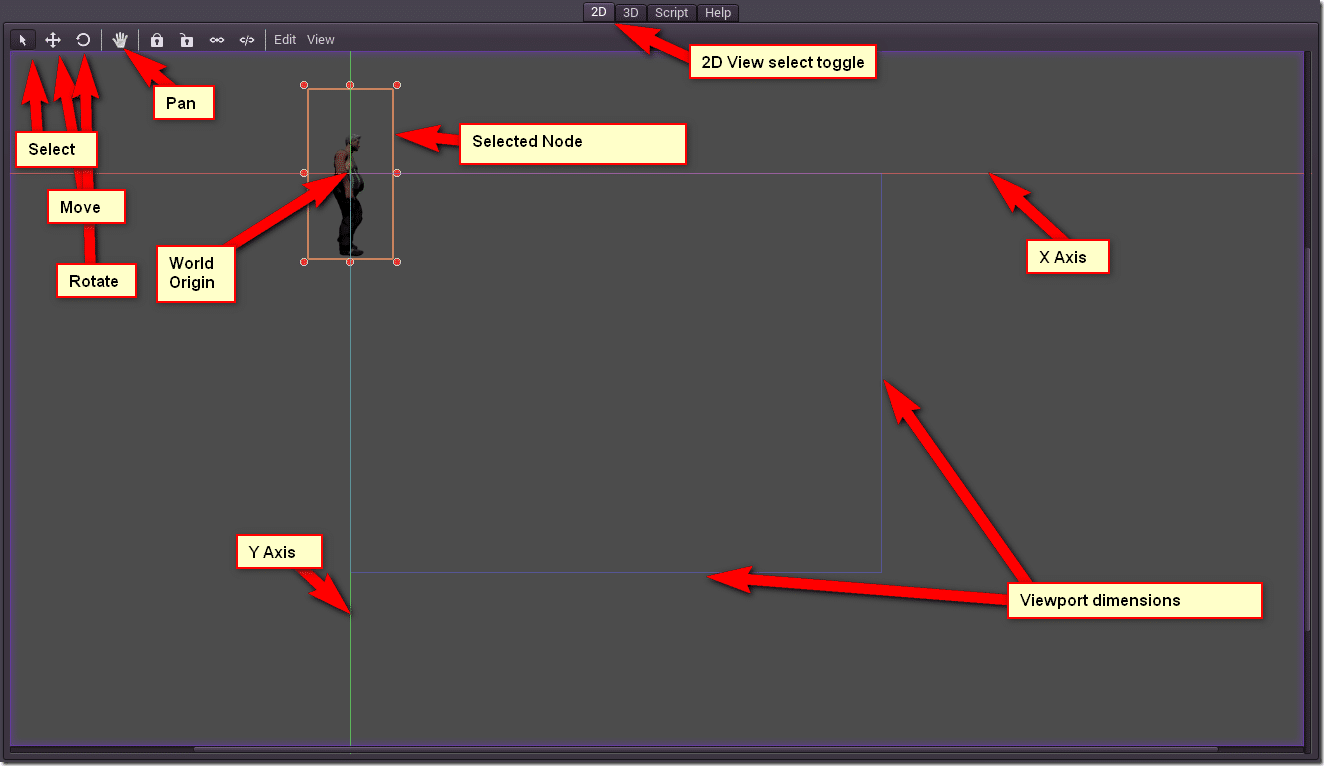Image resolution: width=1324 pixels, height=766 pixels.
Task: Toggle selection mode off with the arrow tool
Action: click(x=22, y=39)
